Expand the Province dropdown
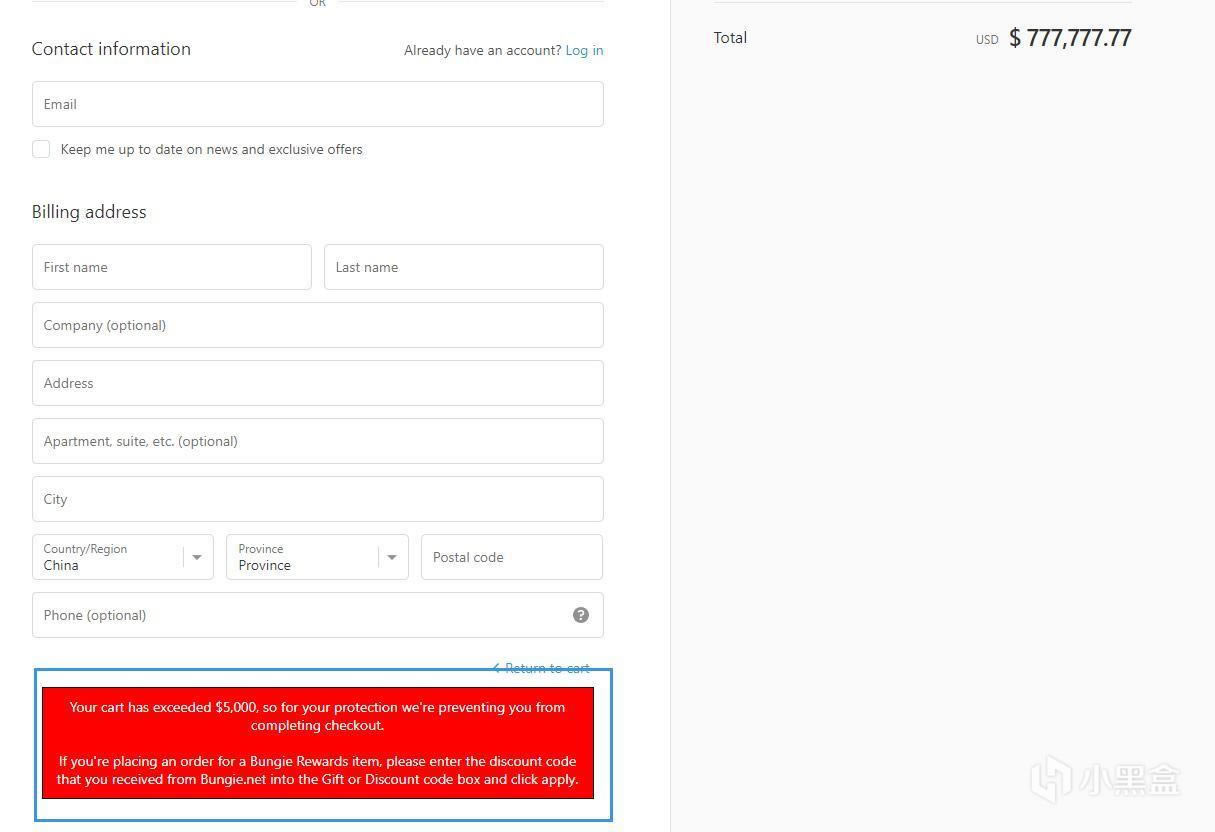The width and height of the screenshot is (1215, 832). 317,557
